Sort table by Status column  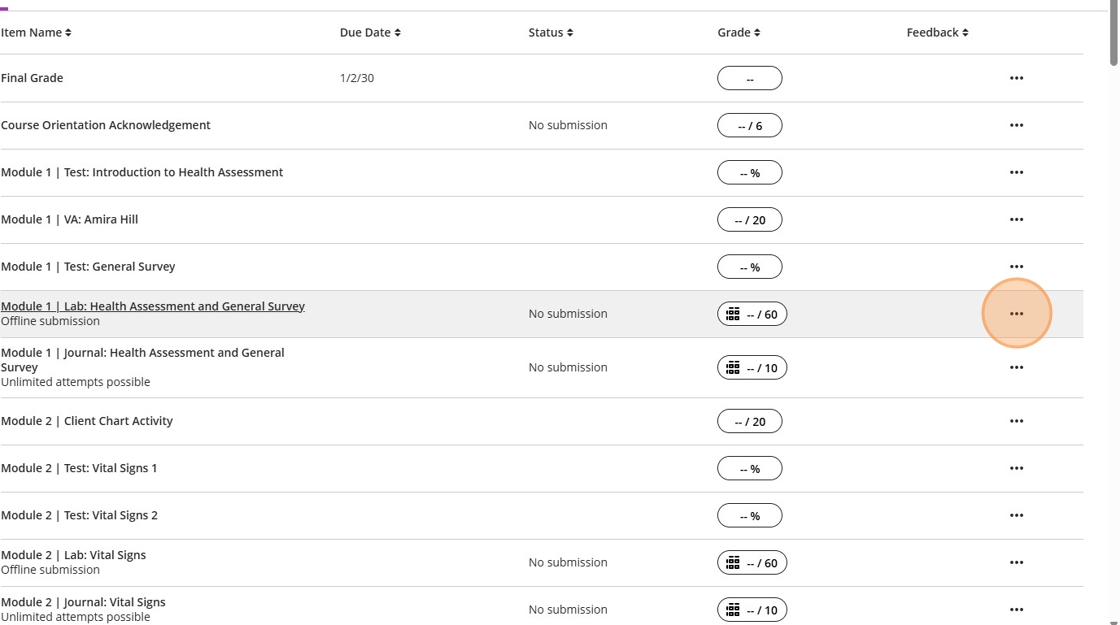(x=551, y=33)
